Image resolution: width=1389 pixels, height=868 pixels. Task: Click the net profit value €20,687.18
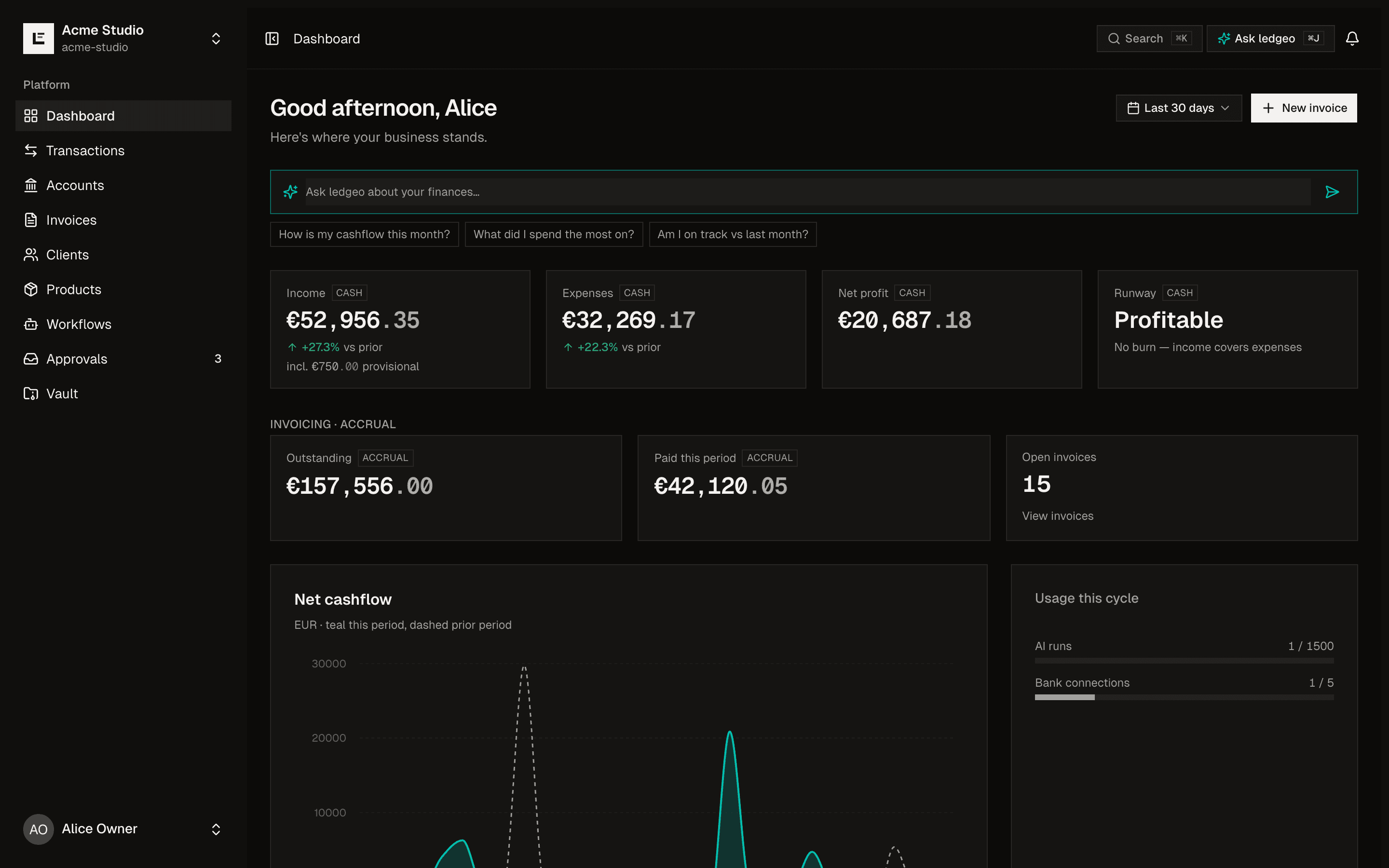tap(905, 320)
